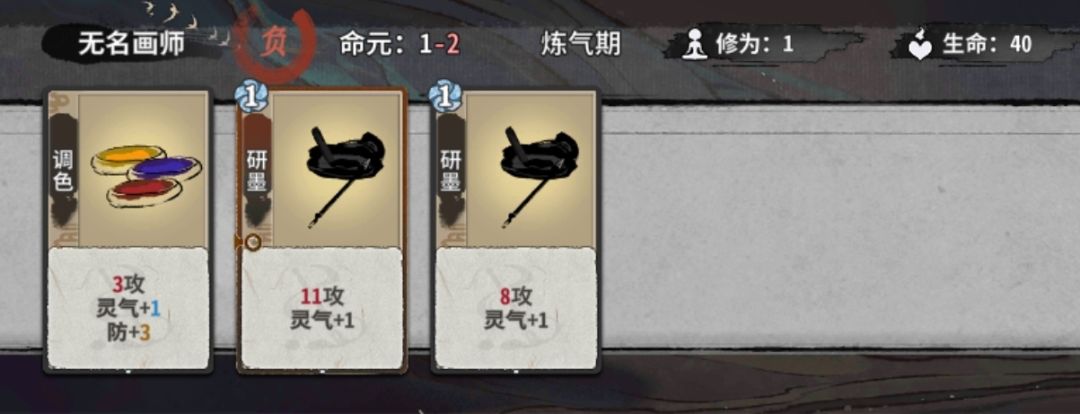Click the red 负 seal icon
1080x414 pixels.
coord(273,43)
